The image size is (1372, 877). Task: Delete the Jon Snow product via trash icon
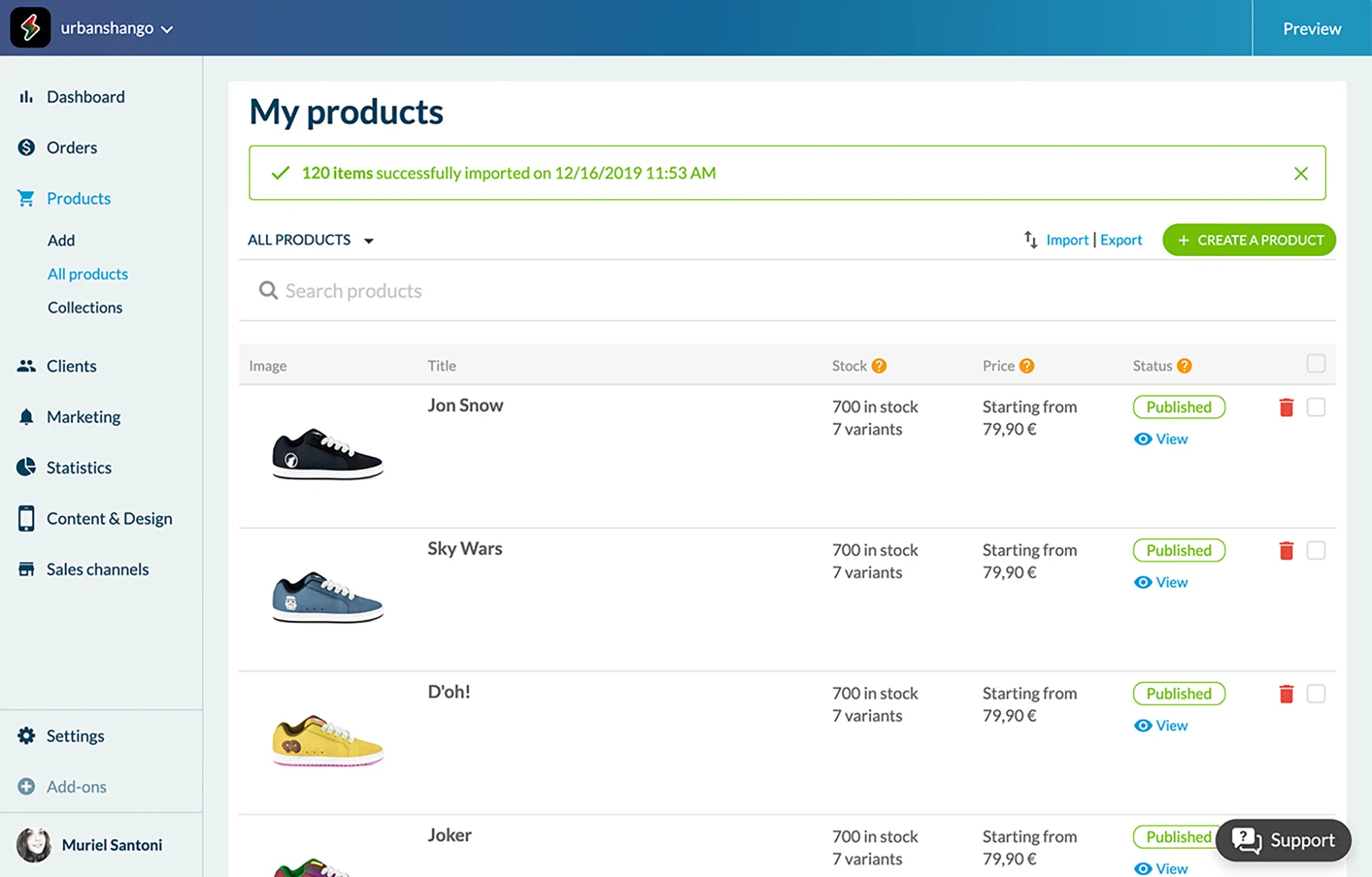tap(1286, 407)
